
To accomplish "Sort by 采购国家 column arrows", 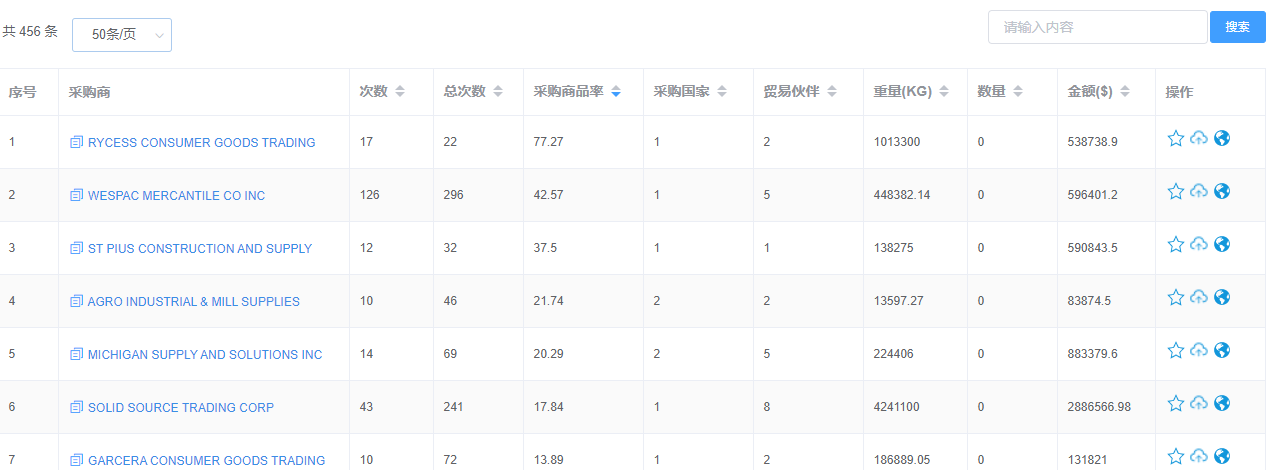I will click(722, 92).
